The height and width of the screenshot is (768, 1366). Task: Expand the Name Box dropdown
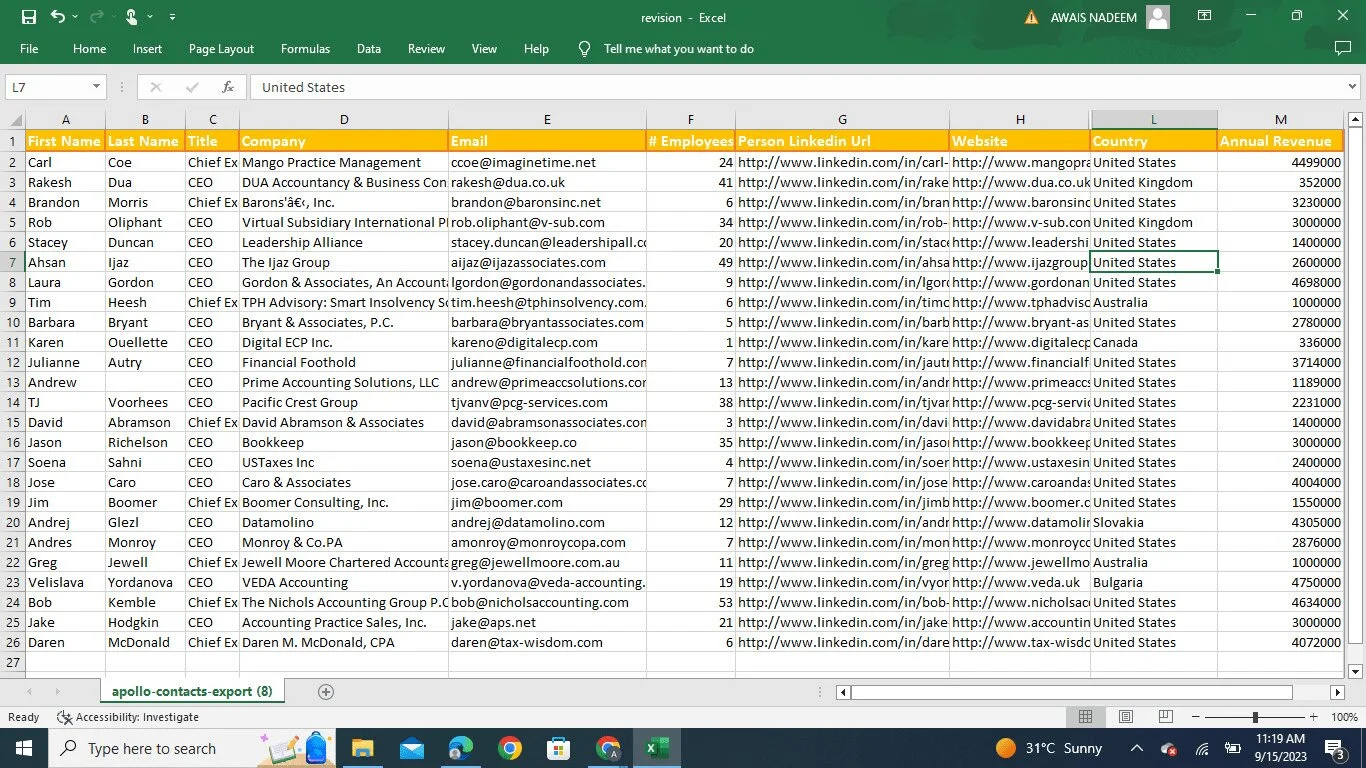tap(96, 87)
